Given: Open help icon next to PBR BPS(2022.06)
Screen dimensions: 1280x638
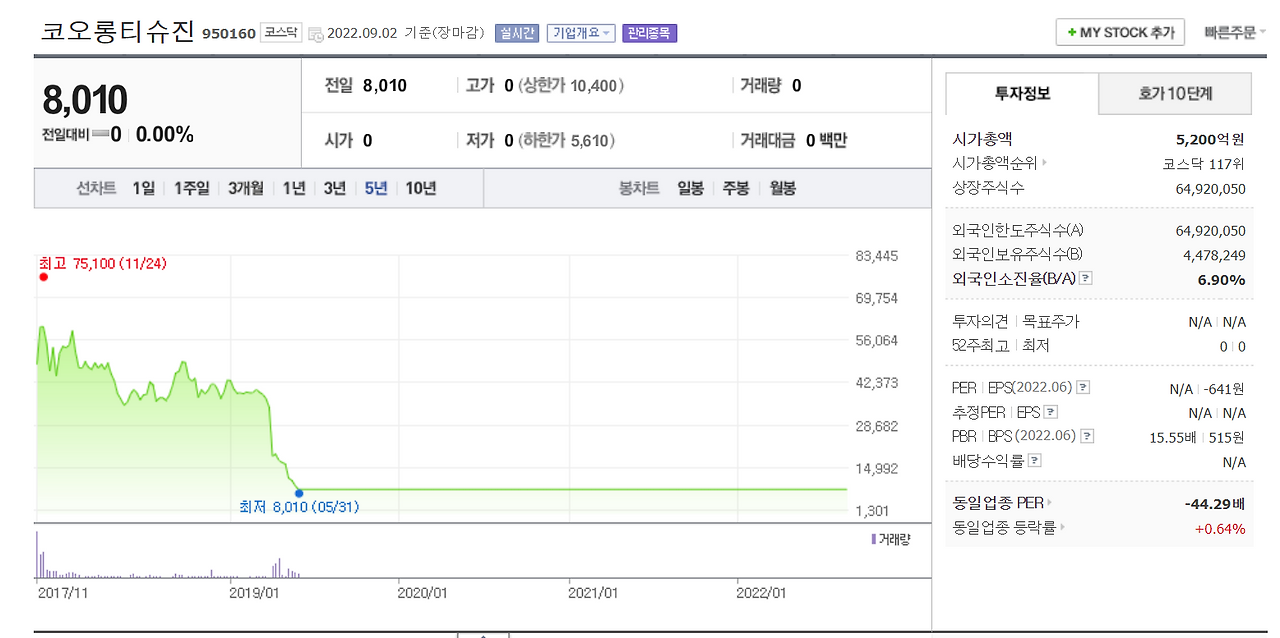Looking at the screenshot, I should (x=1087, y=436).
